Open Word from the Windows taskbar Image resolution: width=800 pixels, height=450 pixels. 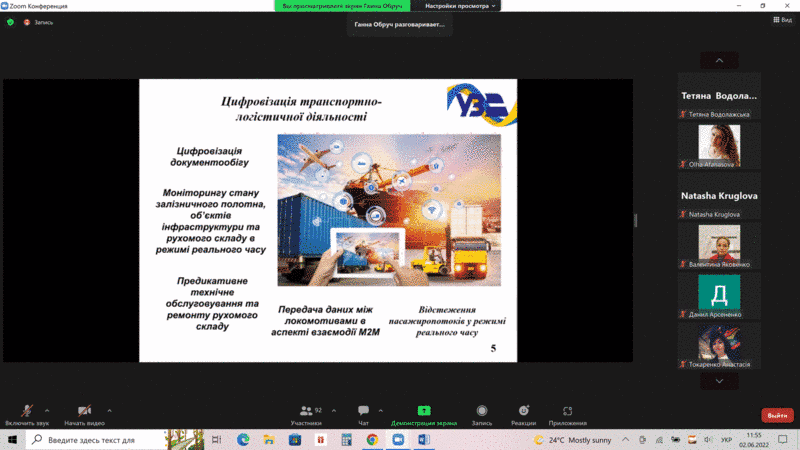[x=422, y=440]
